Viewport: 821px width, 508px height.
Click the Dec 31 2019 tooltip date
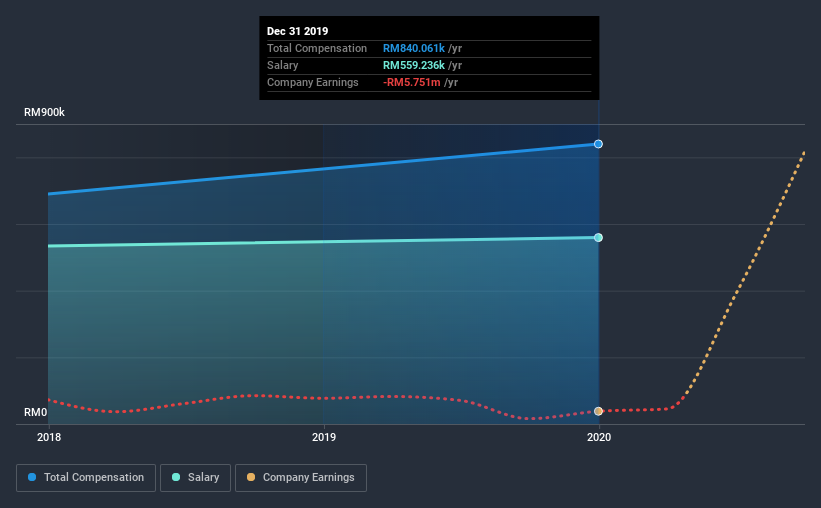(x=297, y=31)
